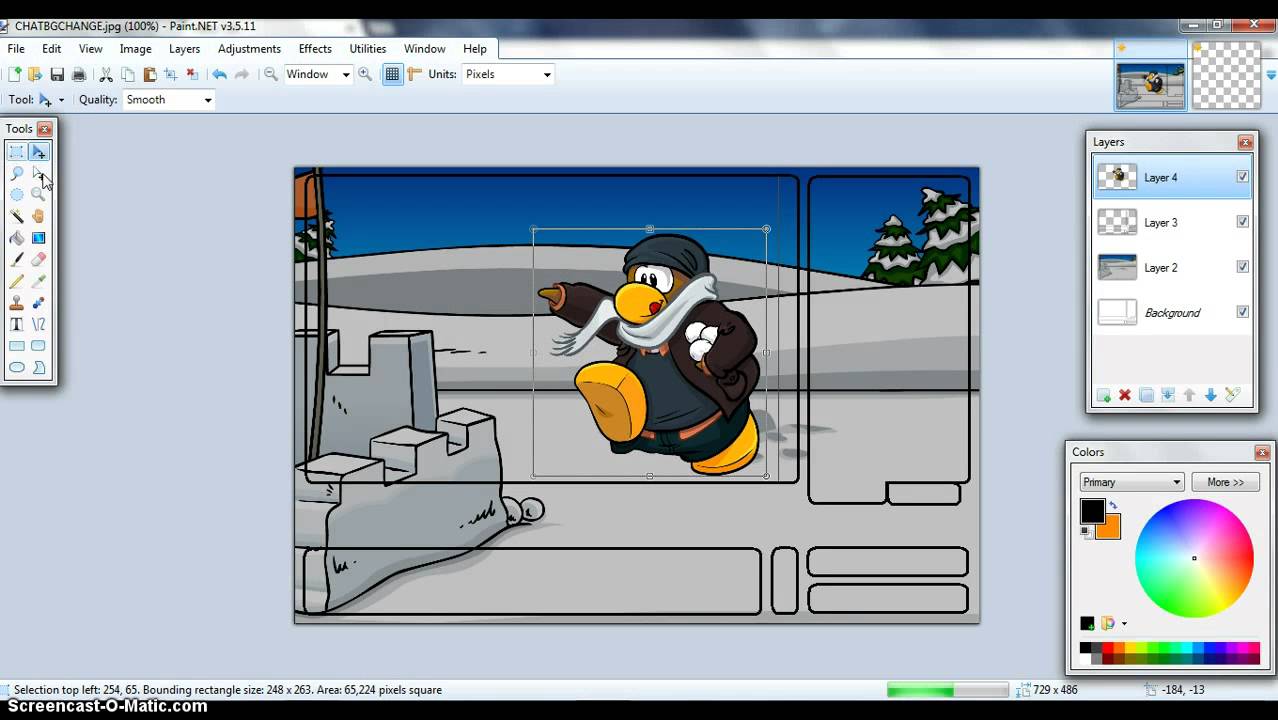
Task: Select the Recolor tool
Action: coord(38,303)
